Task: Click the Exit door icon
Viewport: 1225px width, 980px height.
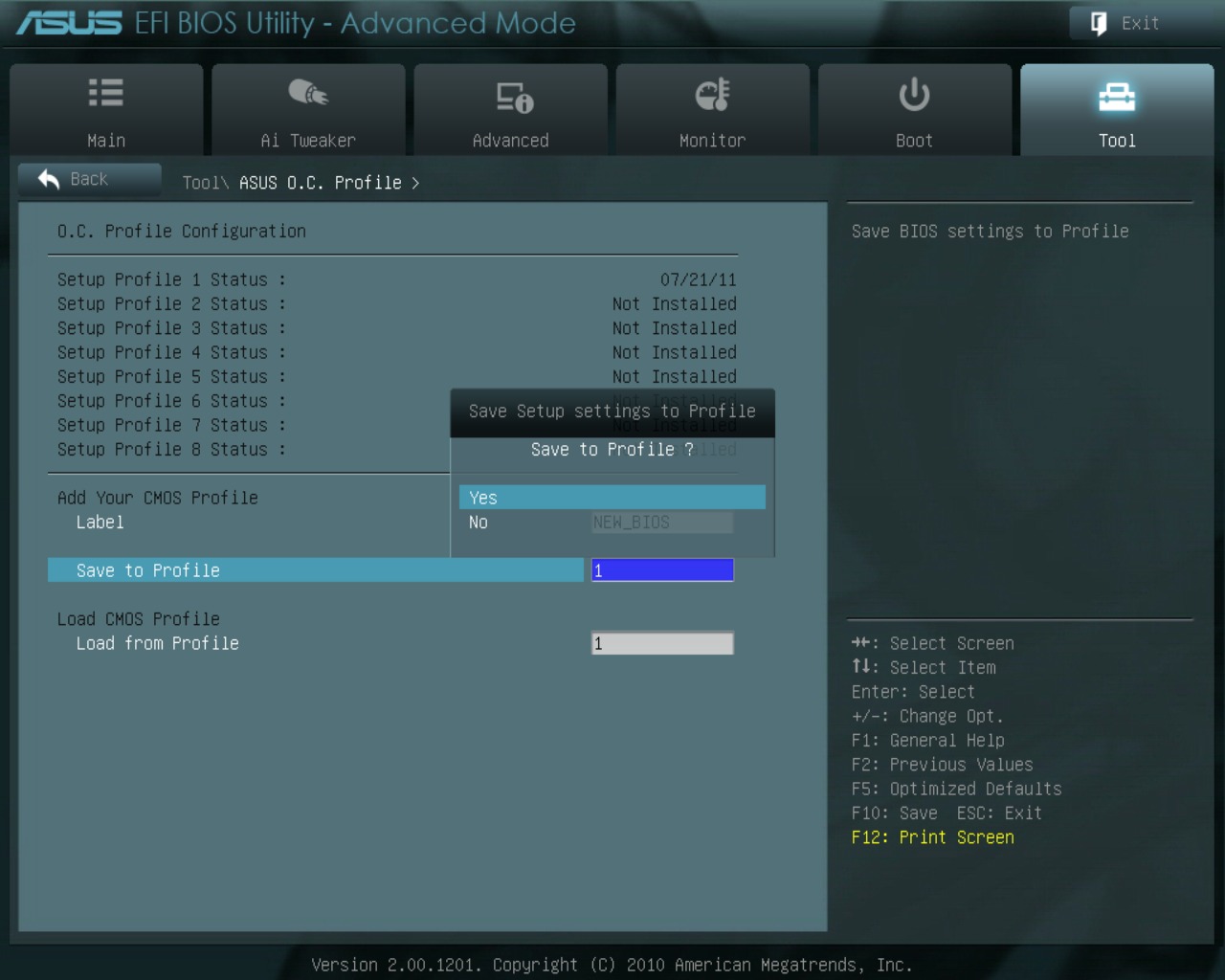Action: 1099,24
